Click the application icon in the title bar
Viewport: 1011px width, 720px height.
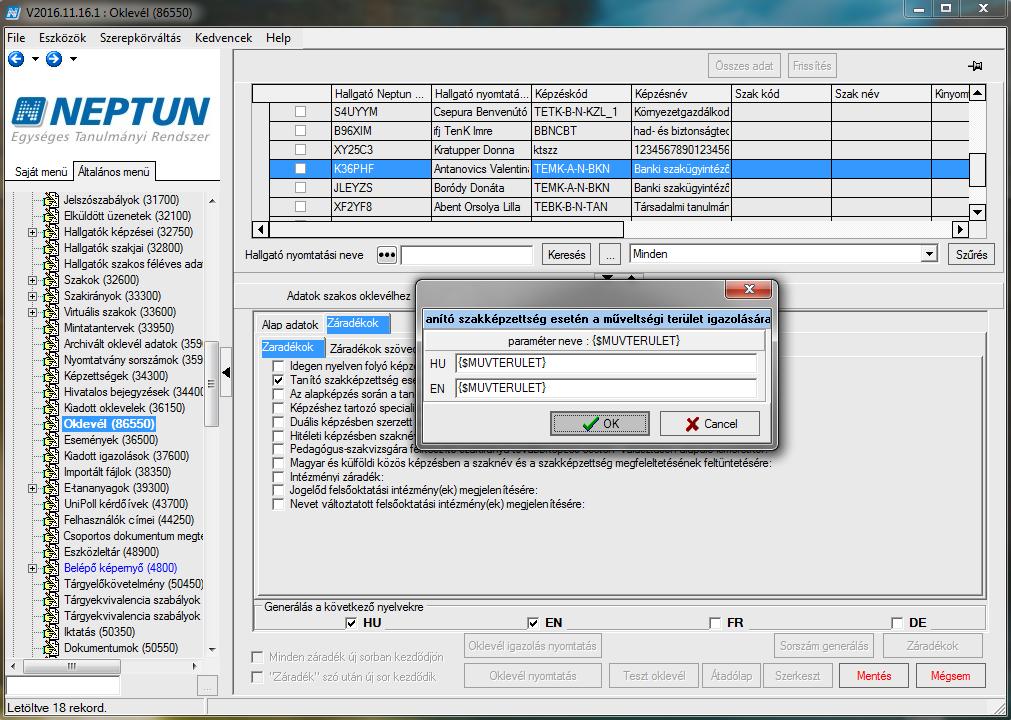click(14, 12)
